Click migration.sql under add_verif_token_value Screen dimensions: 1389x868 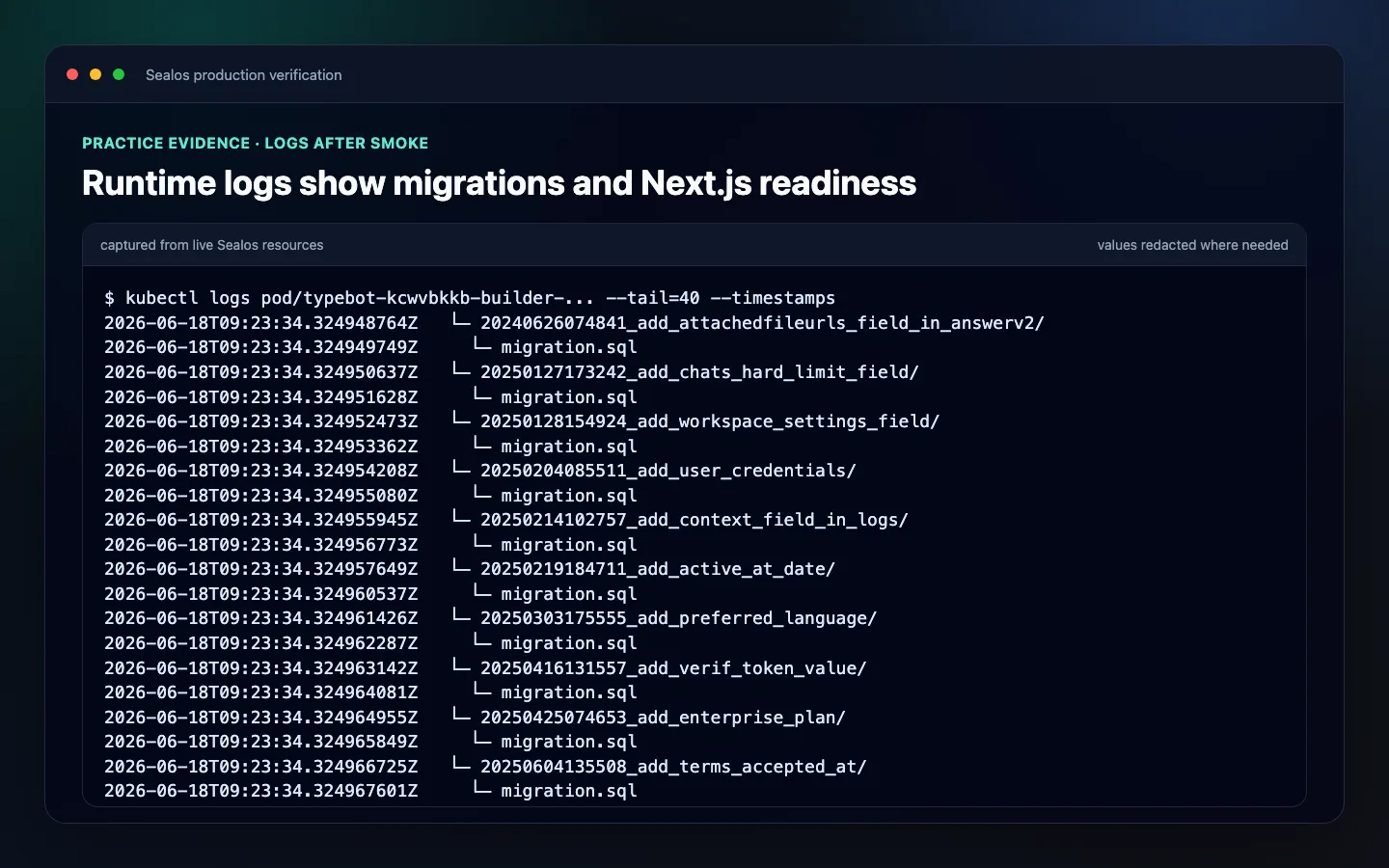pyautogui.click(x=569, y=692)
